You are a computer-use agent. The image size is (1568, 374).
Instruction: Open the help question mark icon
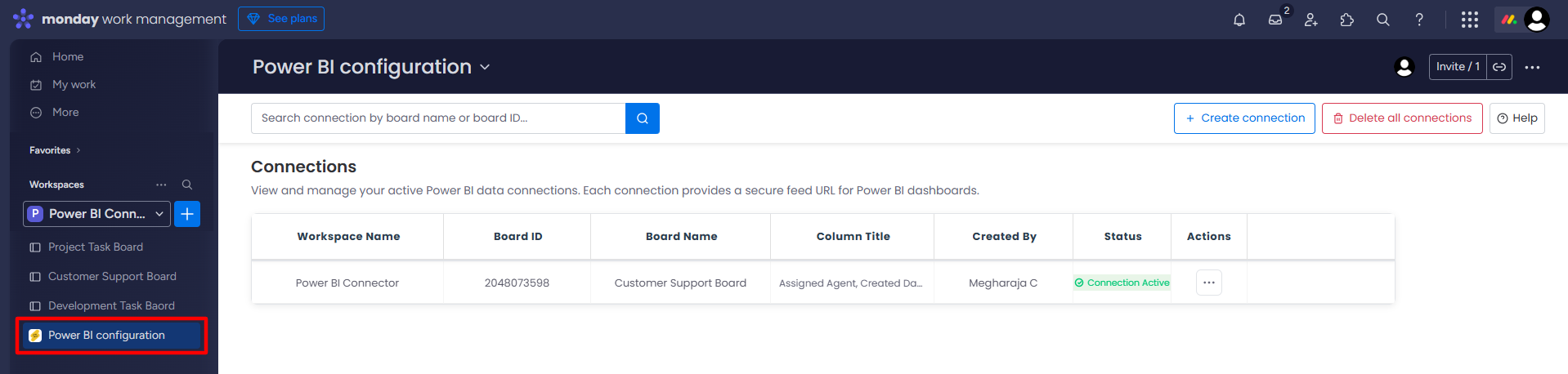pos(1419,20)
